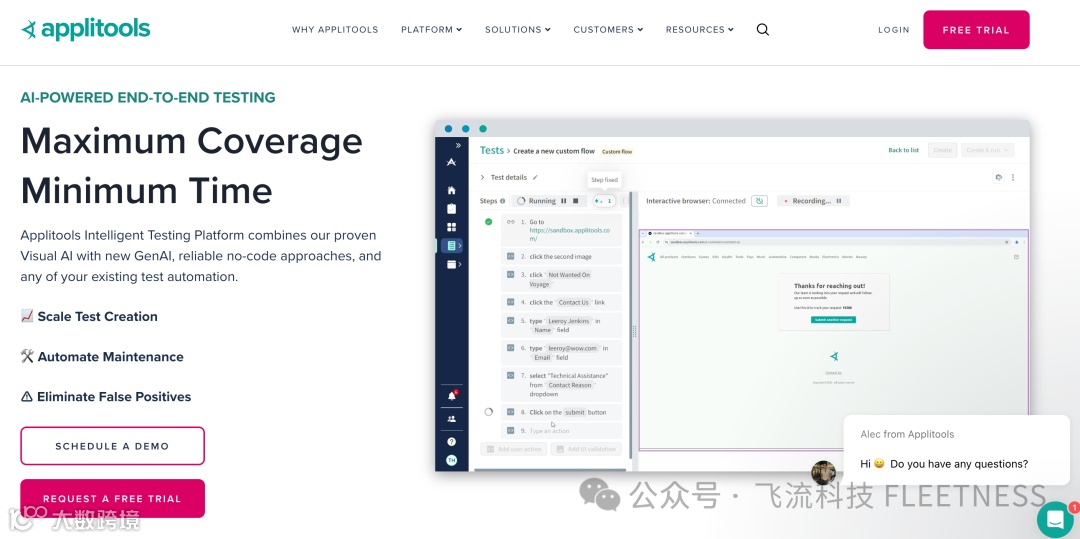Click Schedule a Demo button
Screen dimensions: 1080x539
tap(112, 446)
